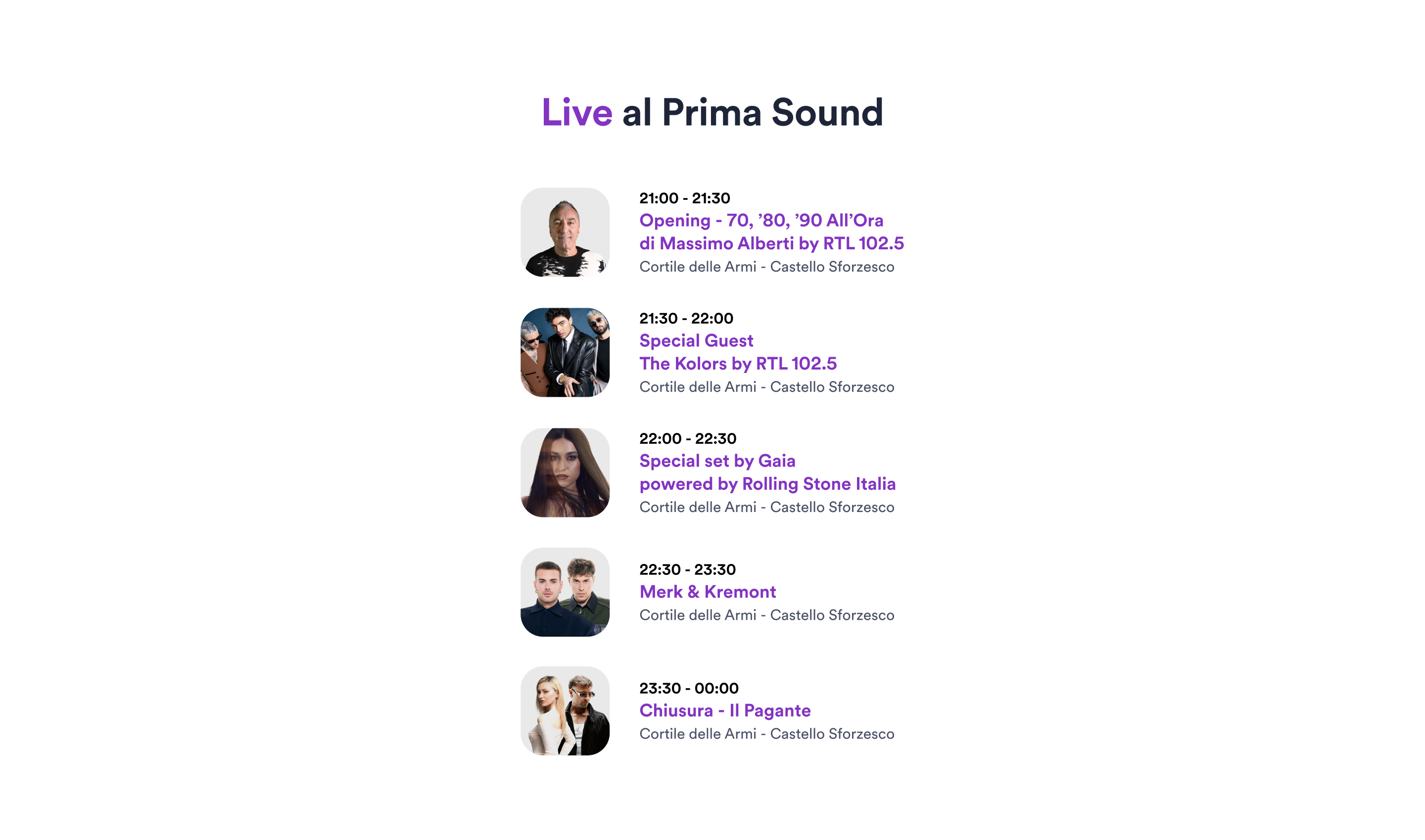This screenshot has height=840, width=1425.
Task: Click the '21:00 - 21:30' time label
Action: pyautogui.click(x=684, y=198)
